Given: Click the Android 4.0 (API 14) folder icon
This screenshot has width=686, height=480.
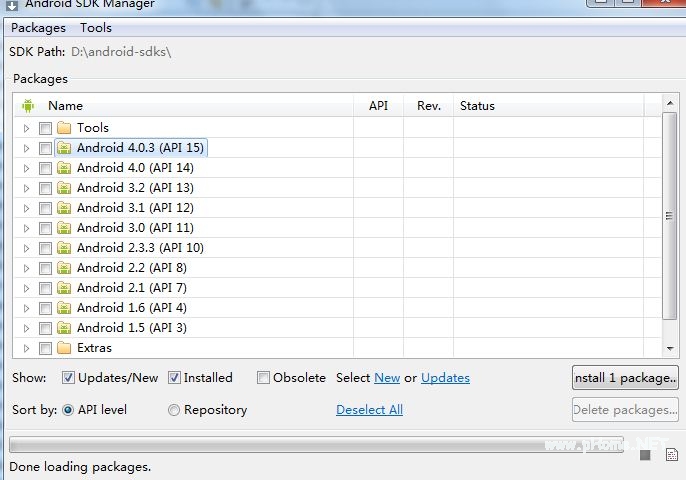Looking at the screenshot, I should [64, 168].
